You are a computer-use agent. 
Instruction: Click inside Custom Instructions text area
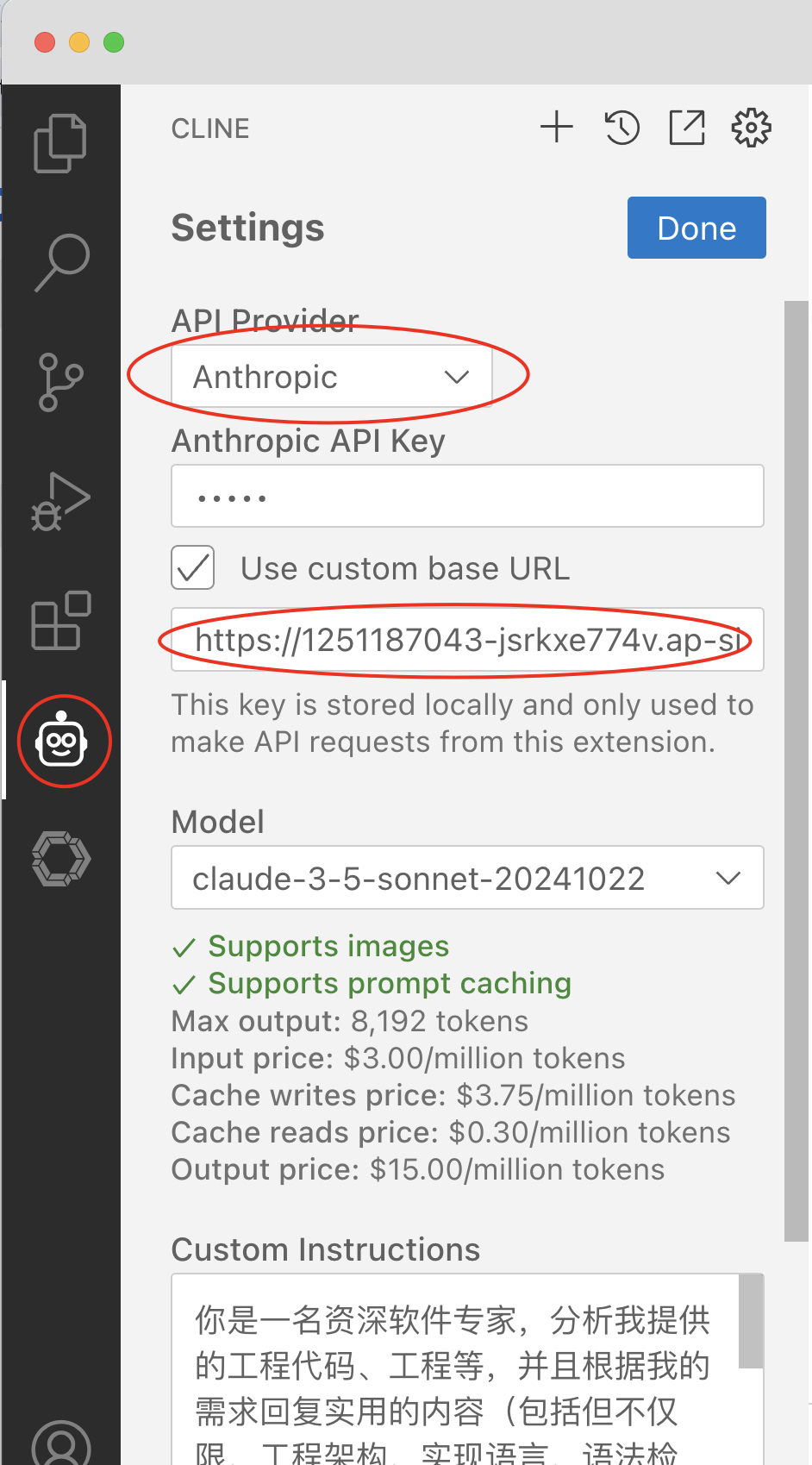pos(455,1369)
